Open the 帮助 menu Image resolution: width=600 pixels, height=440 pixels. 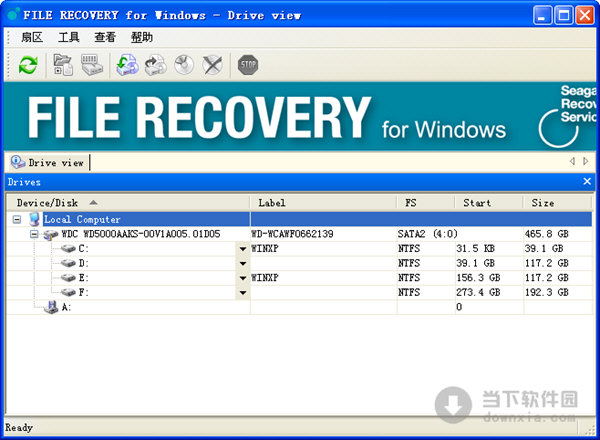point(142,37)
